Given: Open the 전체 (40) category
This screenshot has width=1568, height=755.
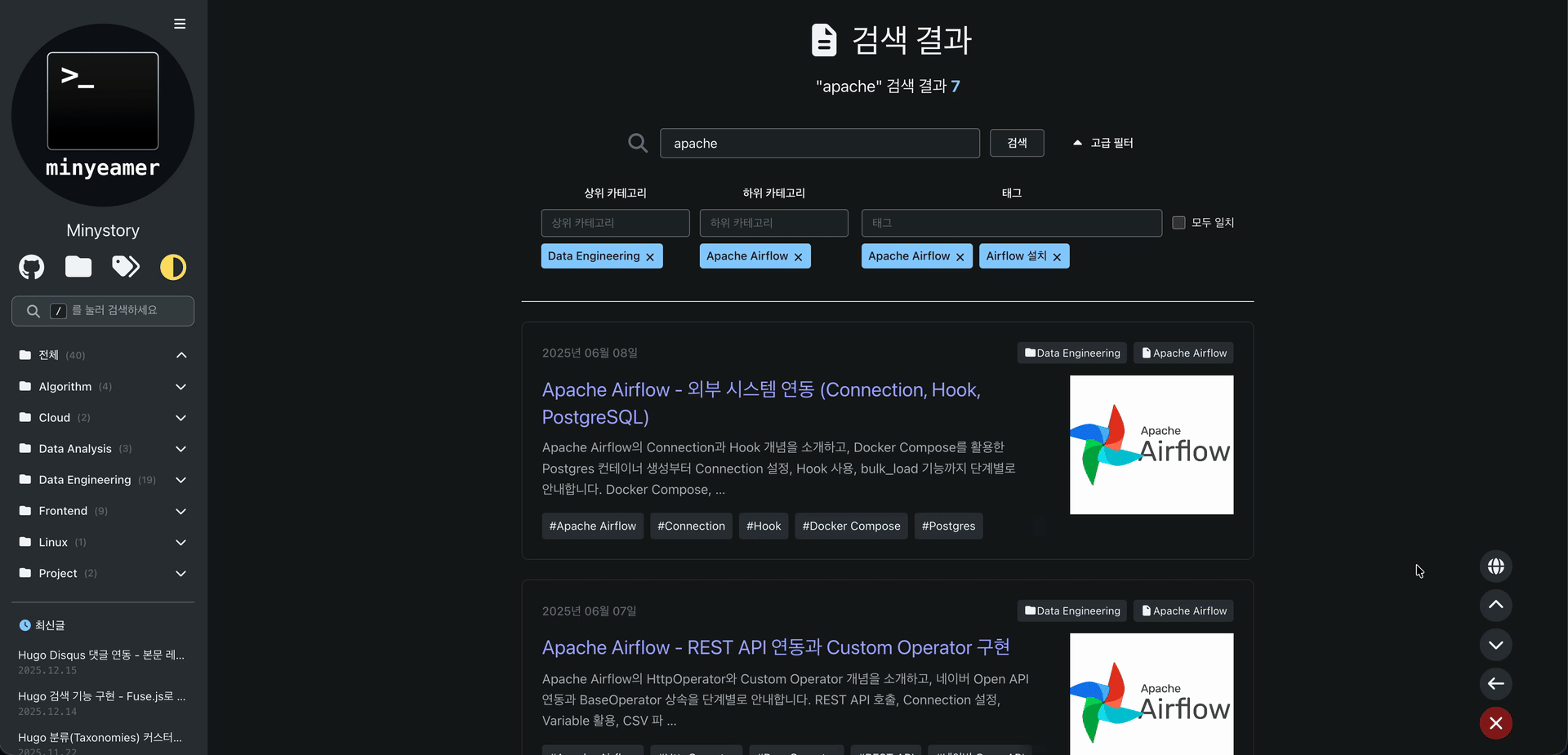Looking at the screenshot, I should click(52, 355).
